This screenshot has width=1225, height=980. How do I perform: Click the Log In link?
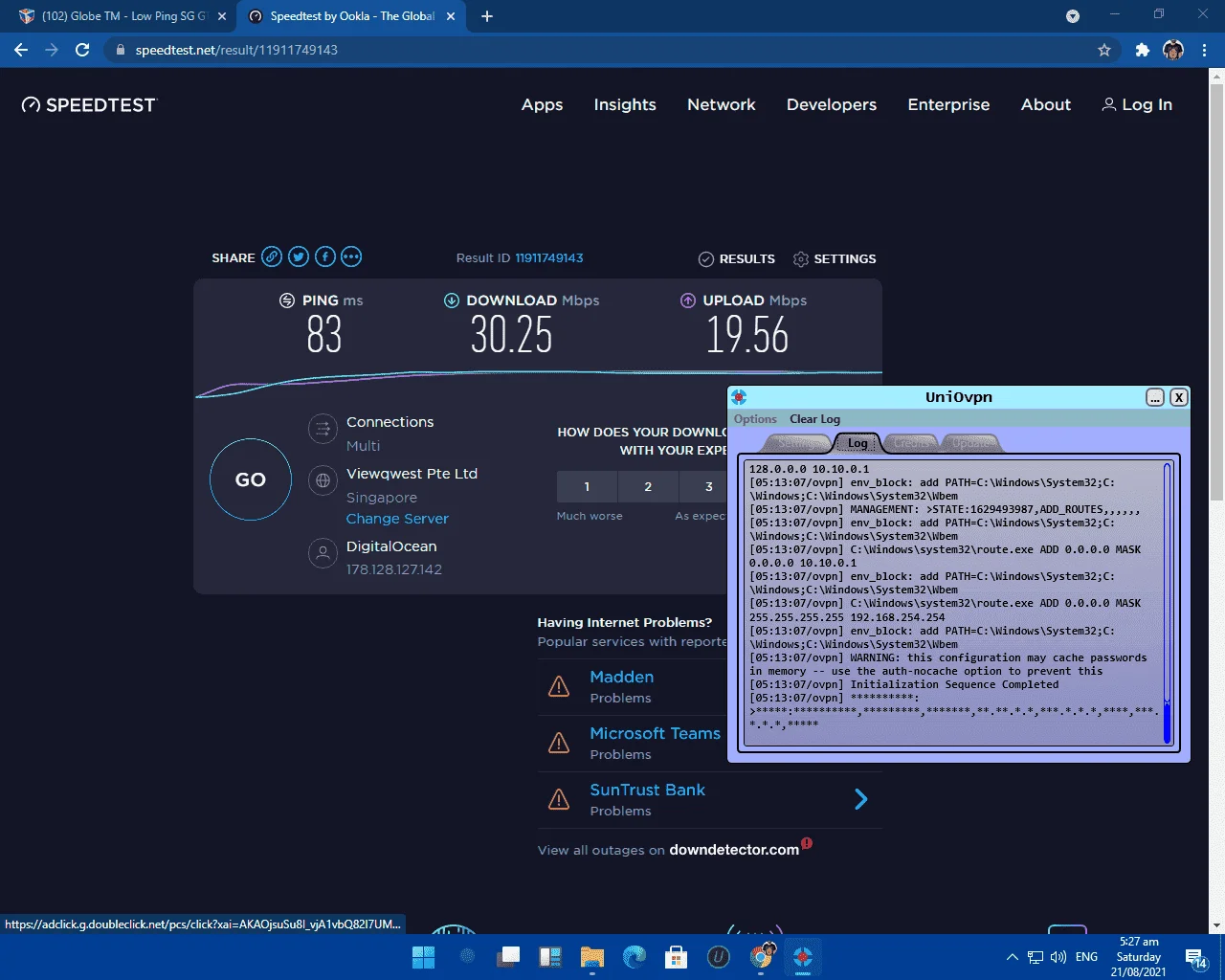[1137, 105]
